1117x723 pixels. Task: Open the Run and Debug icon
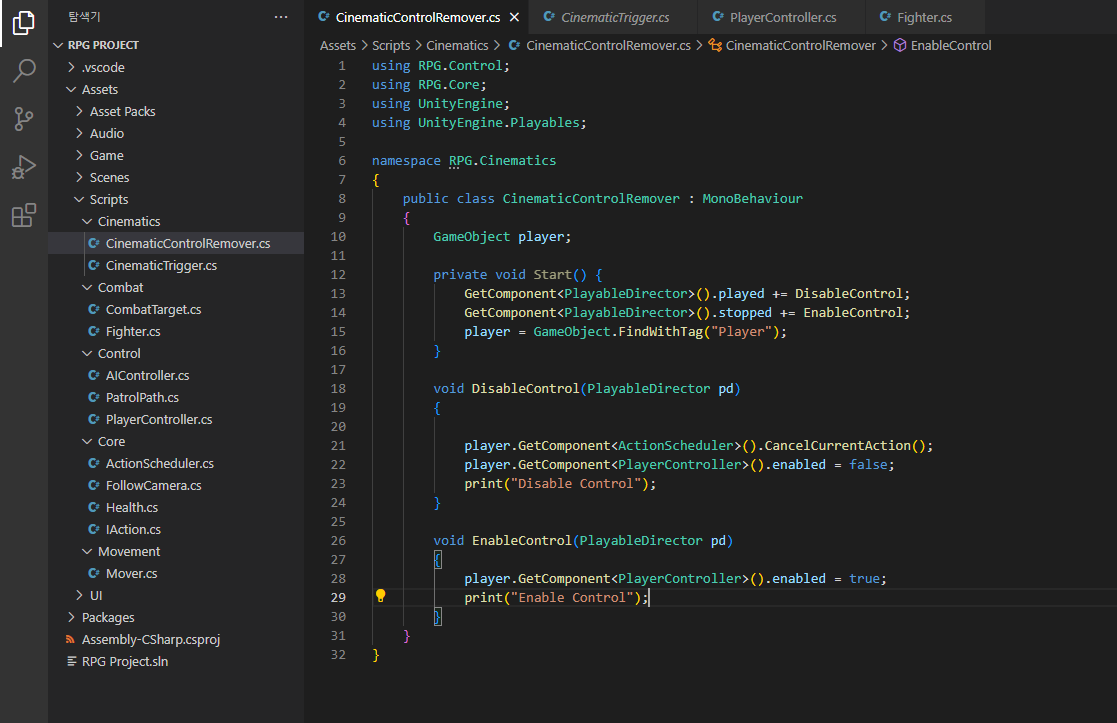point(24,167)
